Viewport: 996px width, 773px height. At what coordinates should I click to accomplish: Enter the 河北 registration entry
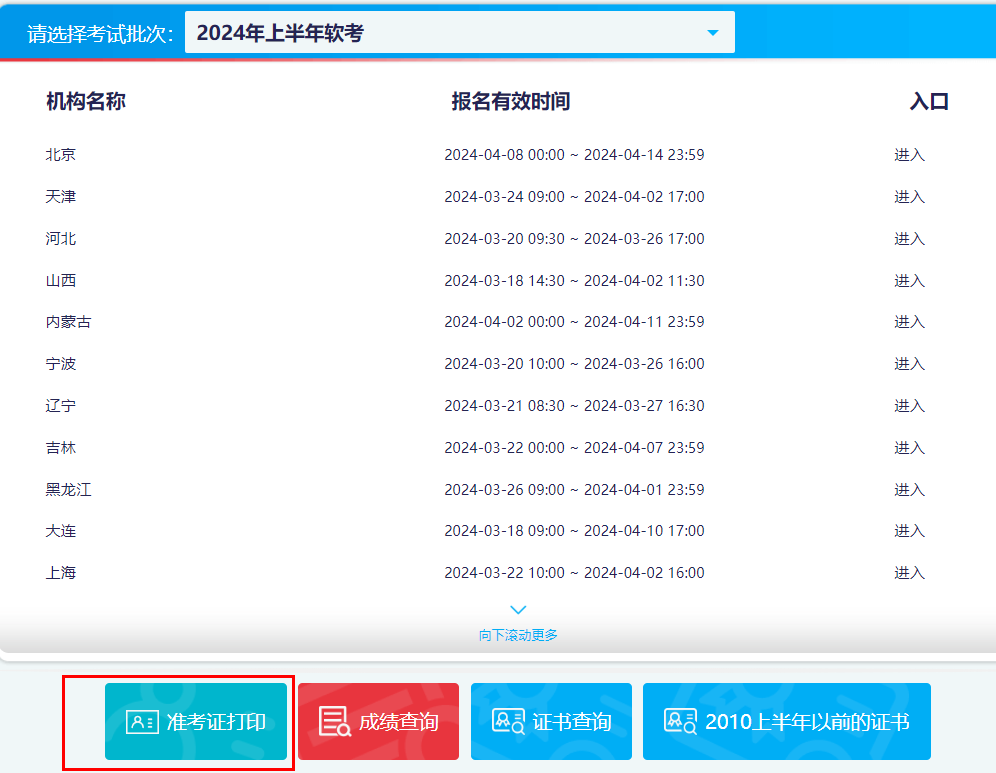(910, 239)
